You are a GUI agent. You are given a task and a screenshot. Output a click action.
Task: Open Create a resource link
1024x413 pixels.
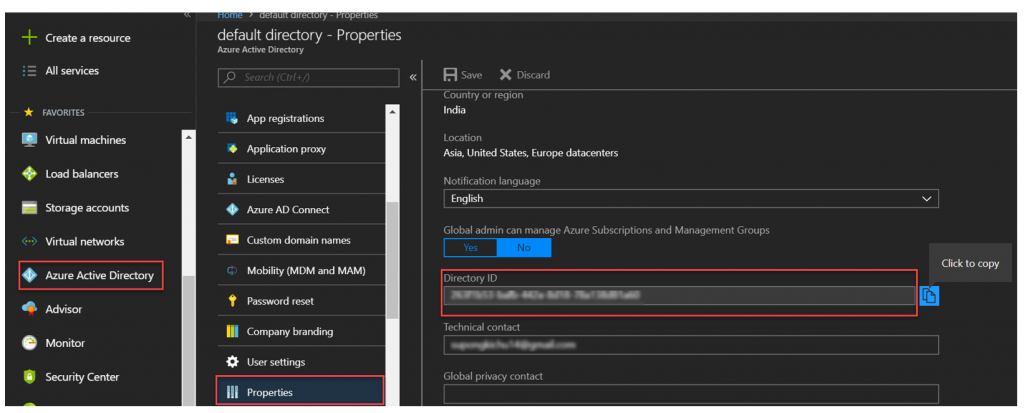click(x=88, y=38)
